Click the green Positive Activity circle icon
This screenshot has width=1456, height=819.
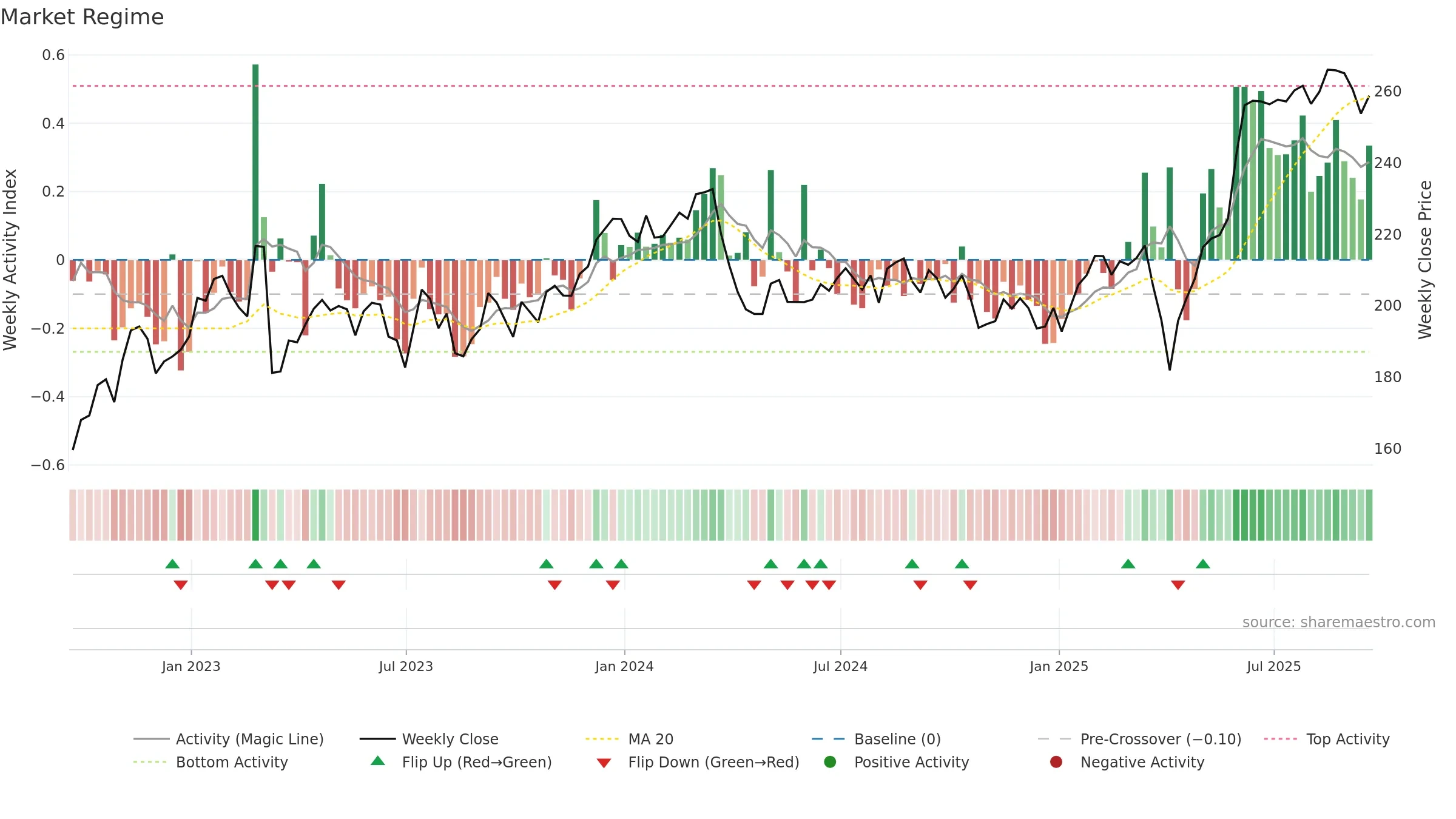(x=830, y=762)
